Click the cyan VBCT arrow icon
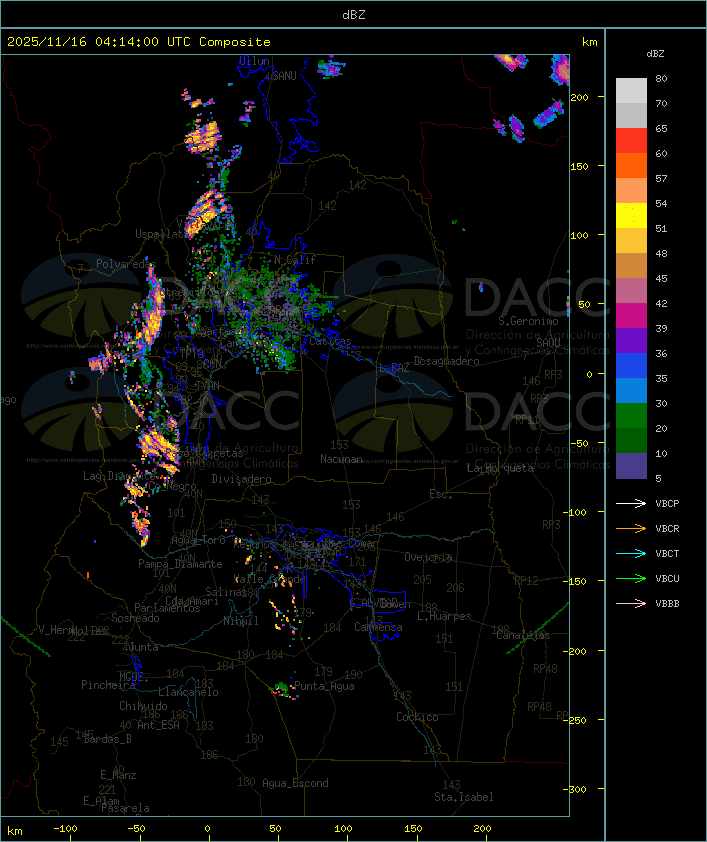The width and height of the screenshot is (707, 842). [x=631, y=554]
